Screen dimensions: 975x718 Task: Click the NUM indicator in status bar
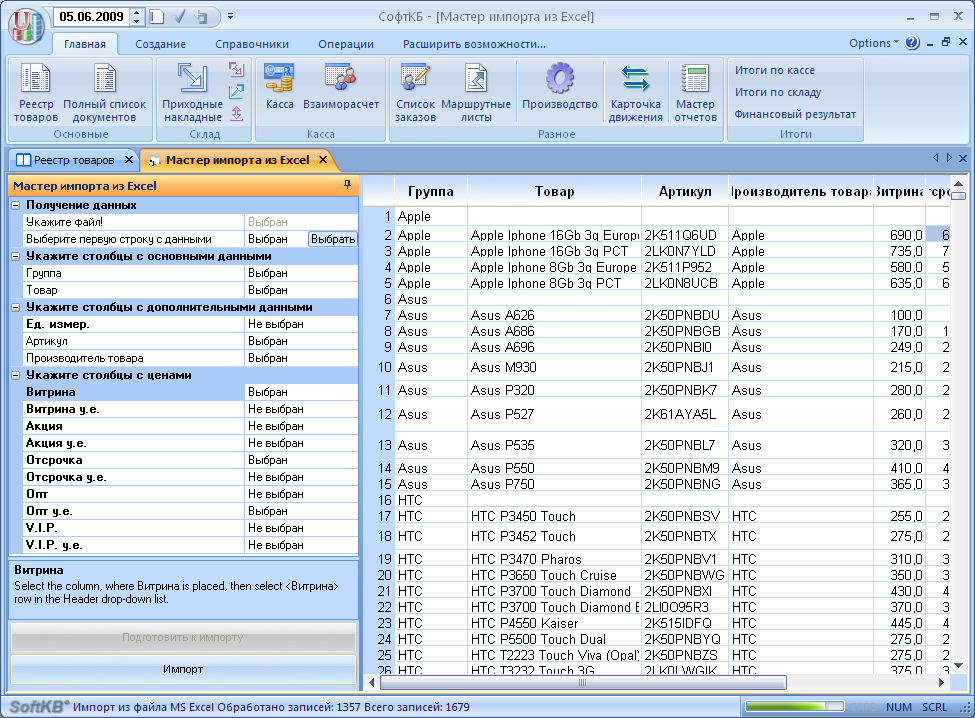pyautogui.click(x=899, y=707)
